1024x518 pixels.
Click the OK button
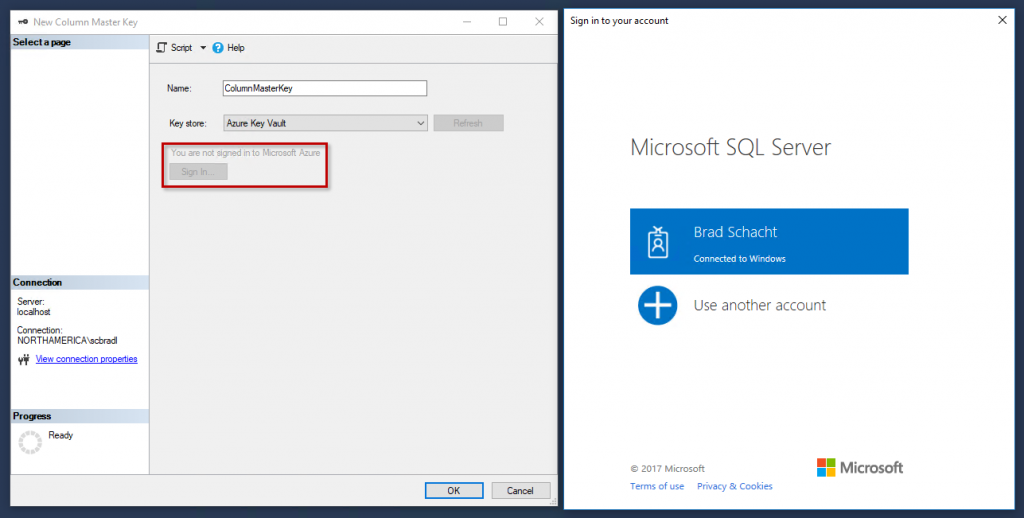tap(454, 490)
